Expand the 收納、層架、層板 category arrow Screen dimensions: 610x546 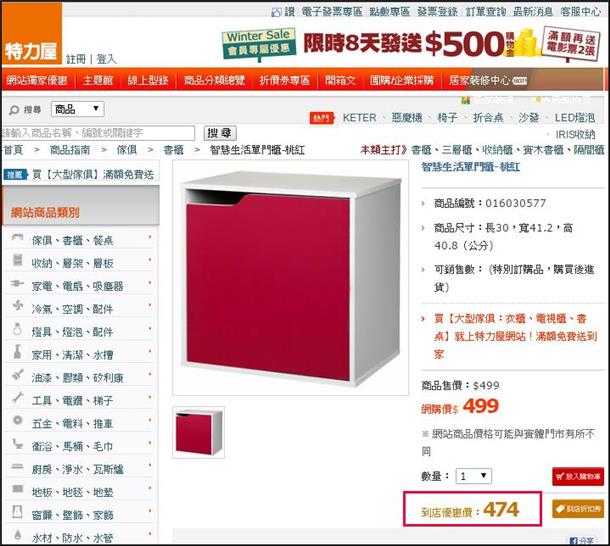point(150,259)
